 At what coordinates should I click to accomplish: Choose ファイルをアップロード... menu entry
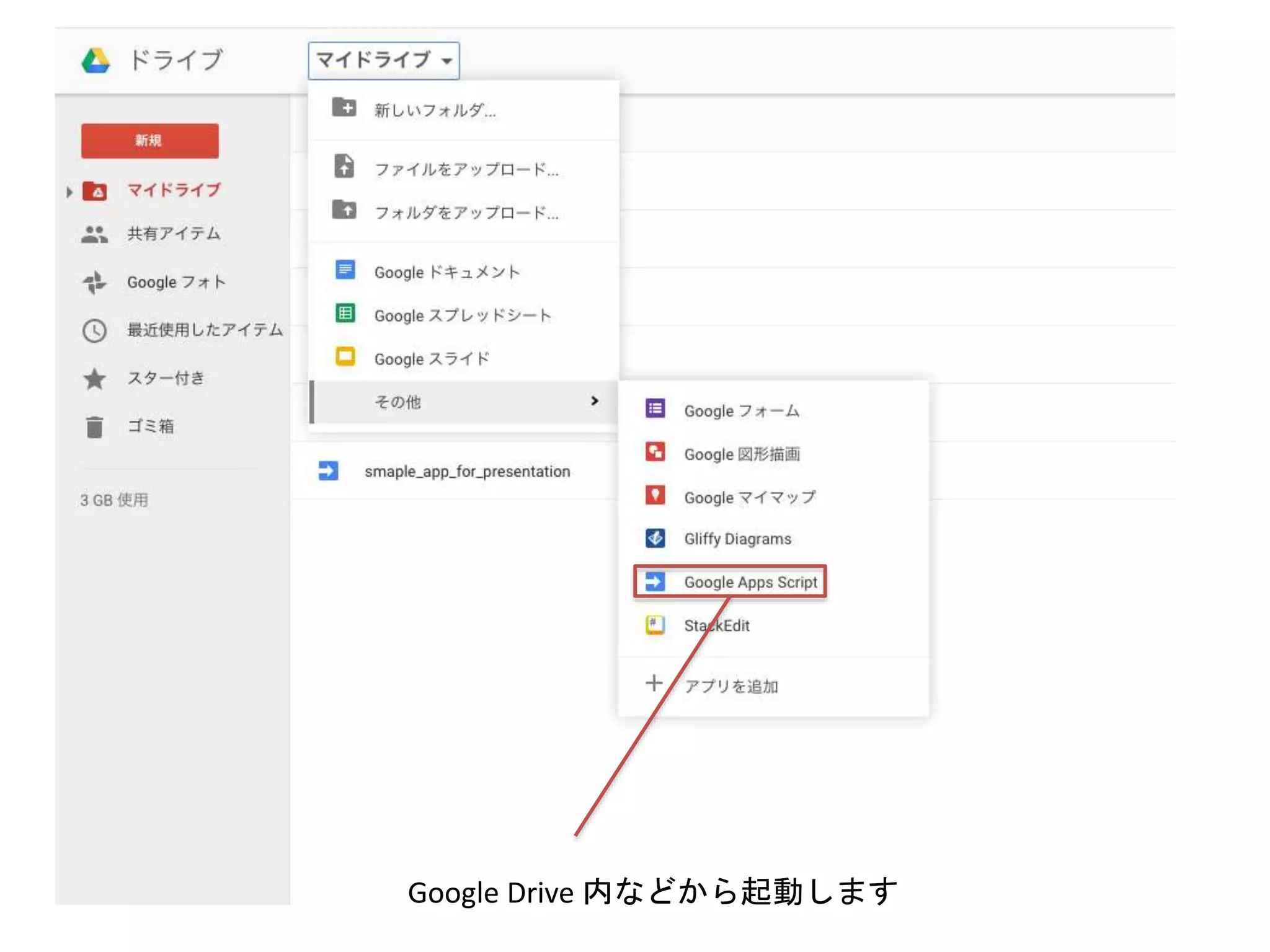click(x=467, y=169)
